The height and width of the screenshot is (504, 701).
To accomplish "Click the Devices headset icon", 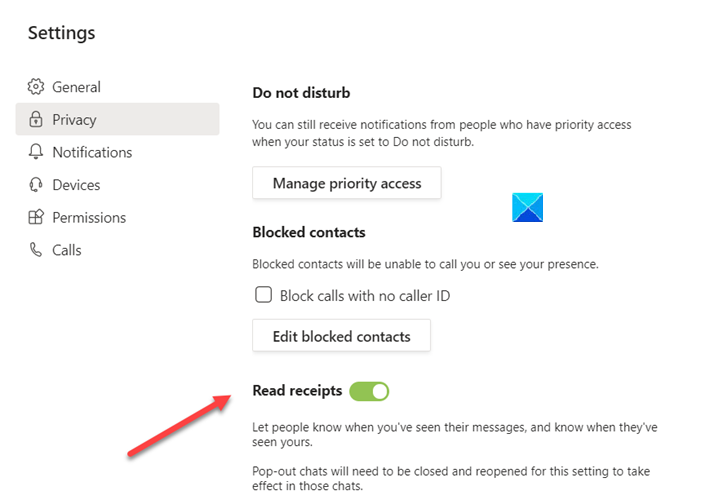I will tap(36, 185).
